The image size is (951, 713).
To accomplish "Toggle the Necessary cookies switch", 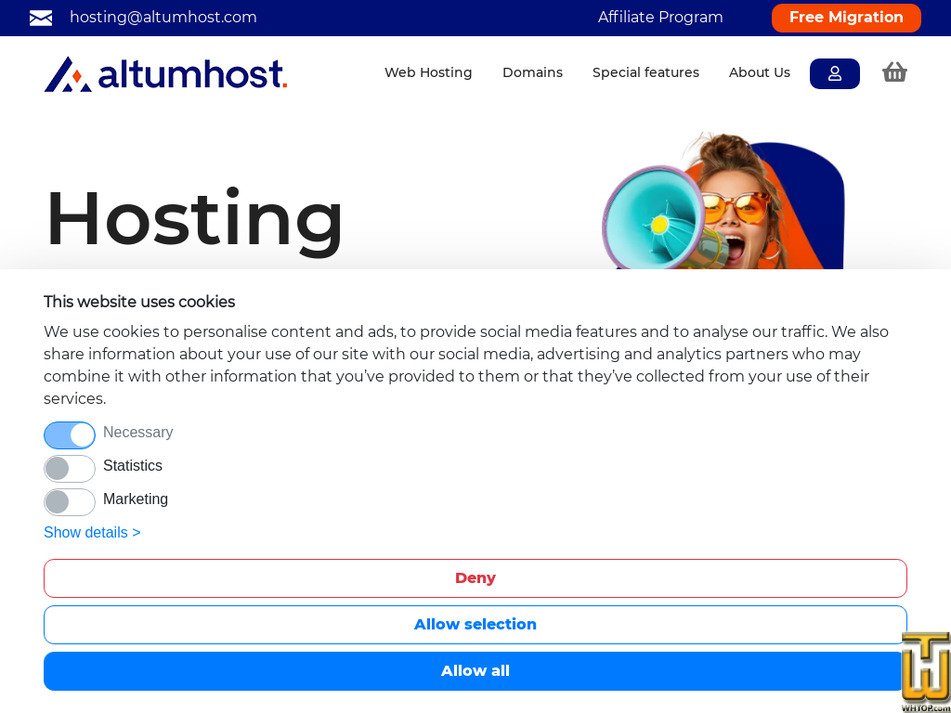I will [69, 435].
